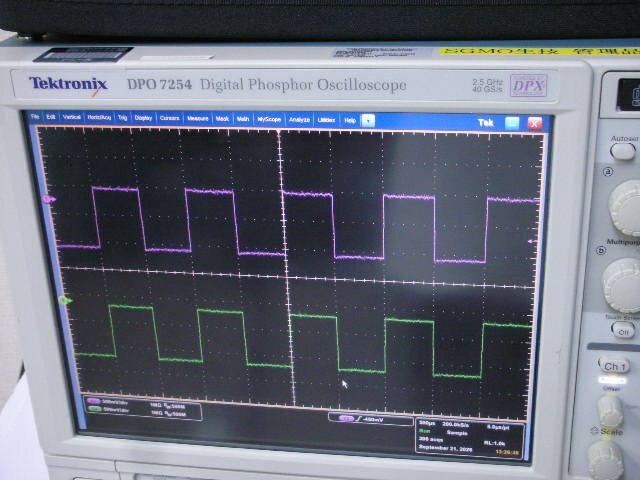
Task: Click the orange clock time readout
Action: [x=507, y=452]
